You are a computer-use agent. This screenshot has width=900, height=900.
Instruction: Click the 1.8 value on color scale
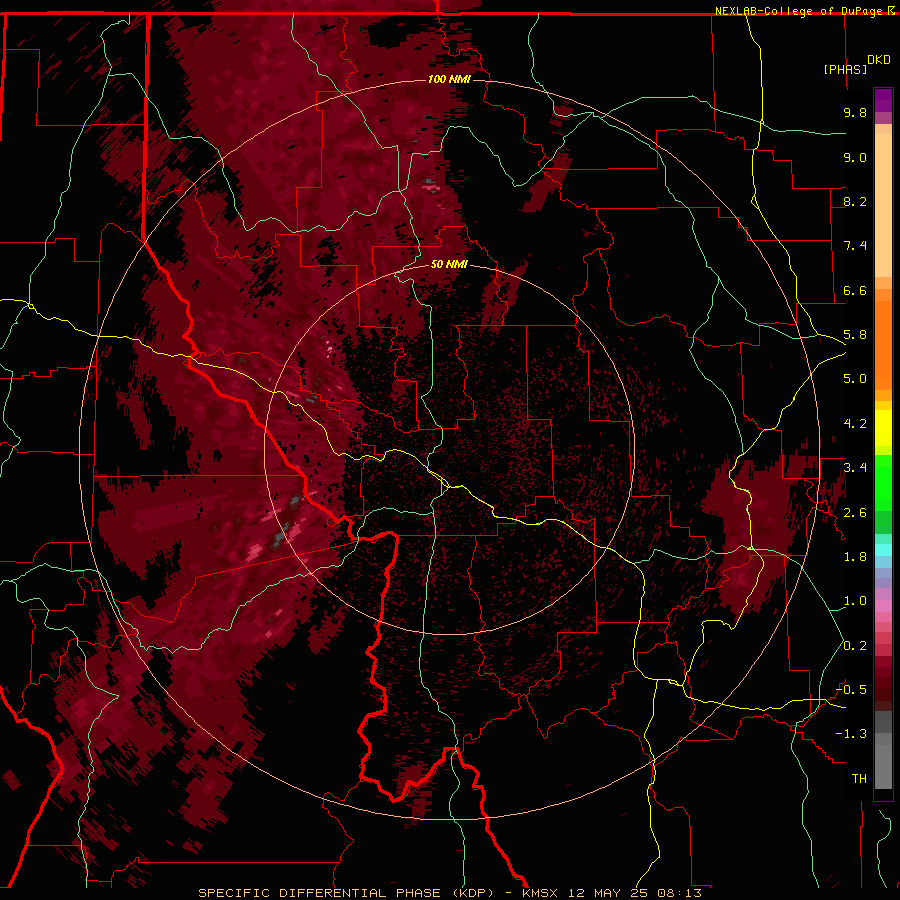855,557
